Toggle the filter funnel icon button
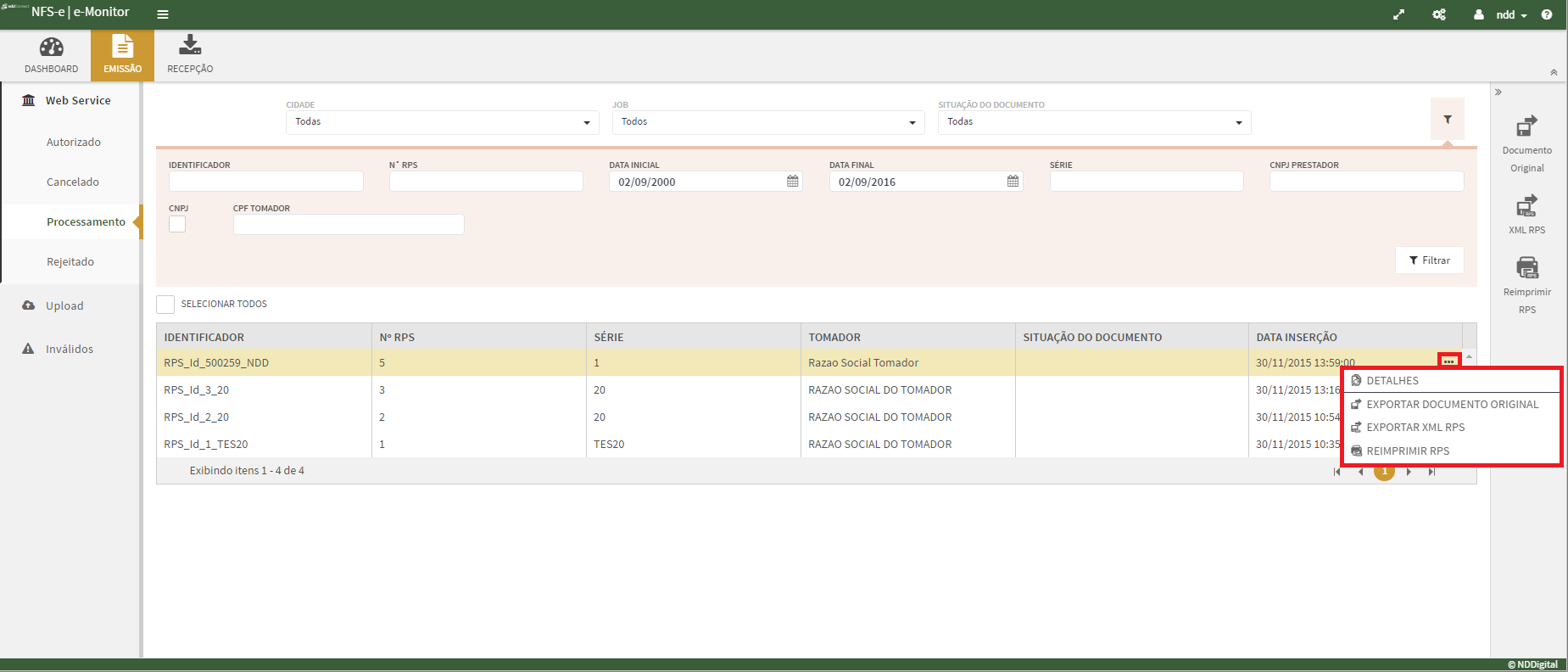The image size is (1568, 672). pos(1448,120)
